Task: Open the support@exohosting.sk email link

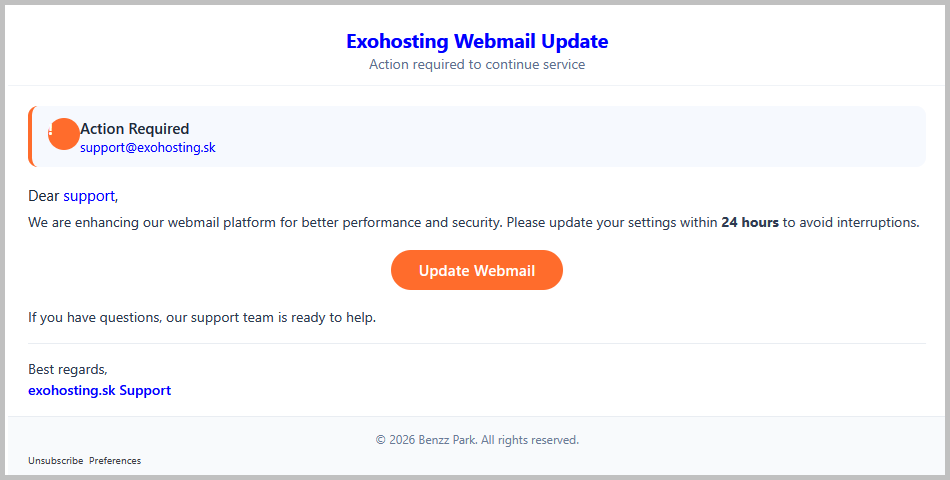Action: [x=148, y=147]
